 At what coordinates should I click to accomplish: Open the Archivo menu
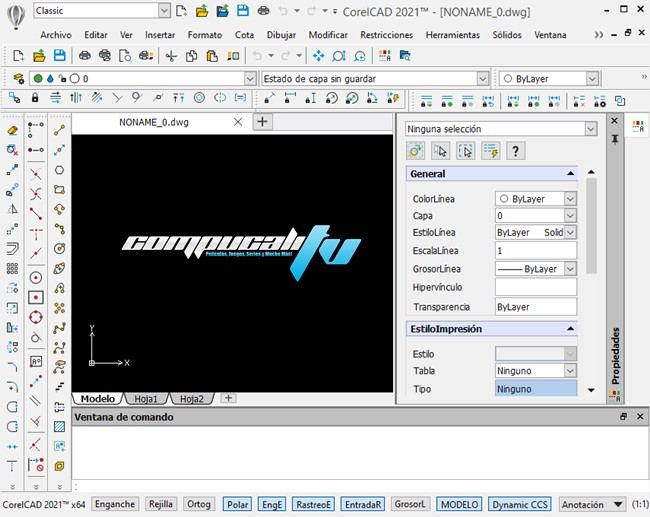click(56, 35)
